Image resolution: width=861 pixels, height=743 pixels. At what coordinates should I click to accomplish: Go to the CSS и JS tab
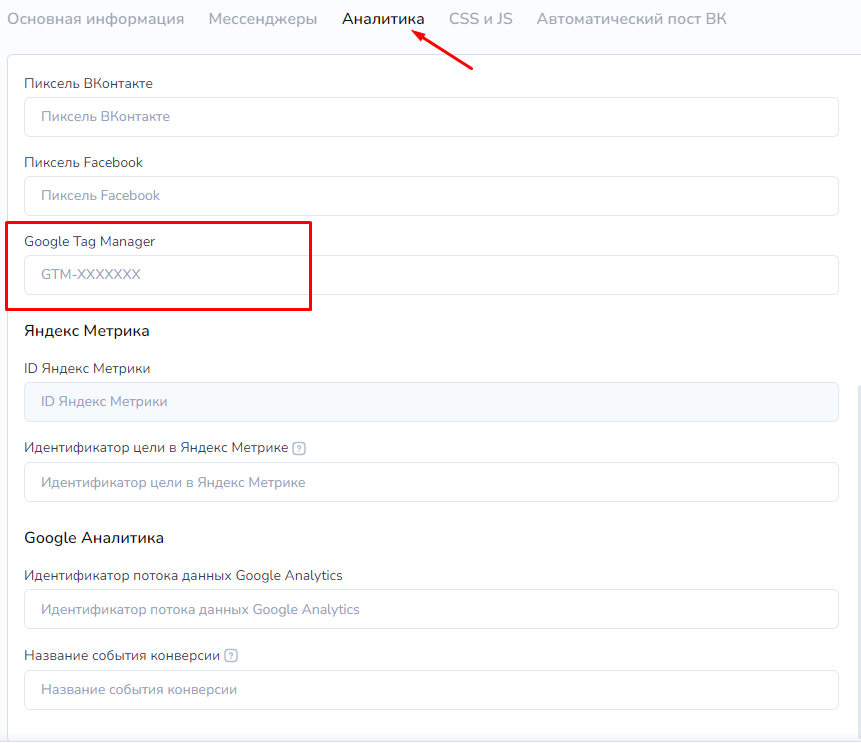(x=480, y=19)
